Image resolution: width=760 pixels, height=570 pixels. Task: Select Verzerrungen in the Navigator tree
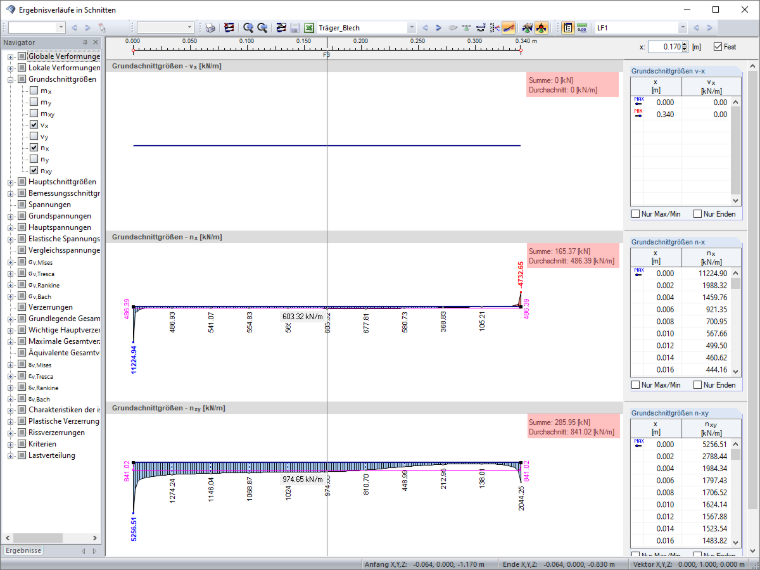[50, 307]
